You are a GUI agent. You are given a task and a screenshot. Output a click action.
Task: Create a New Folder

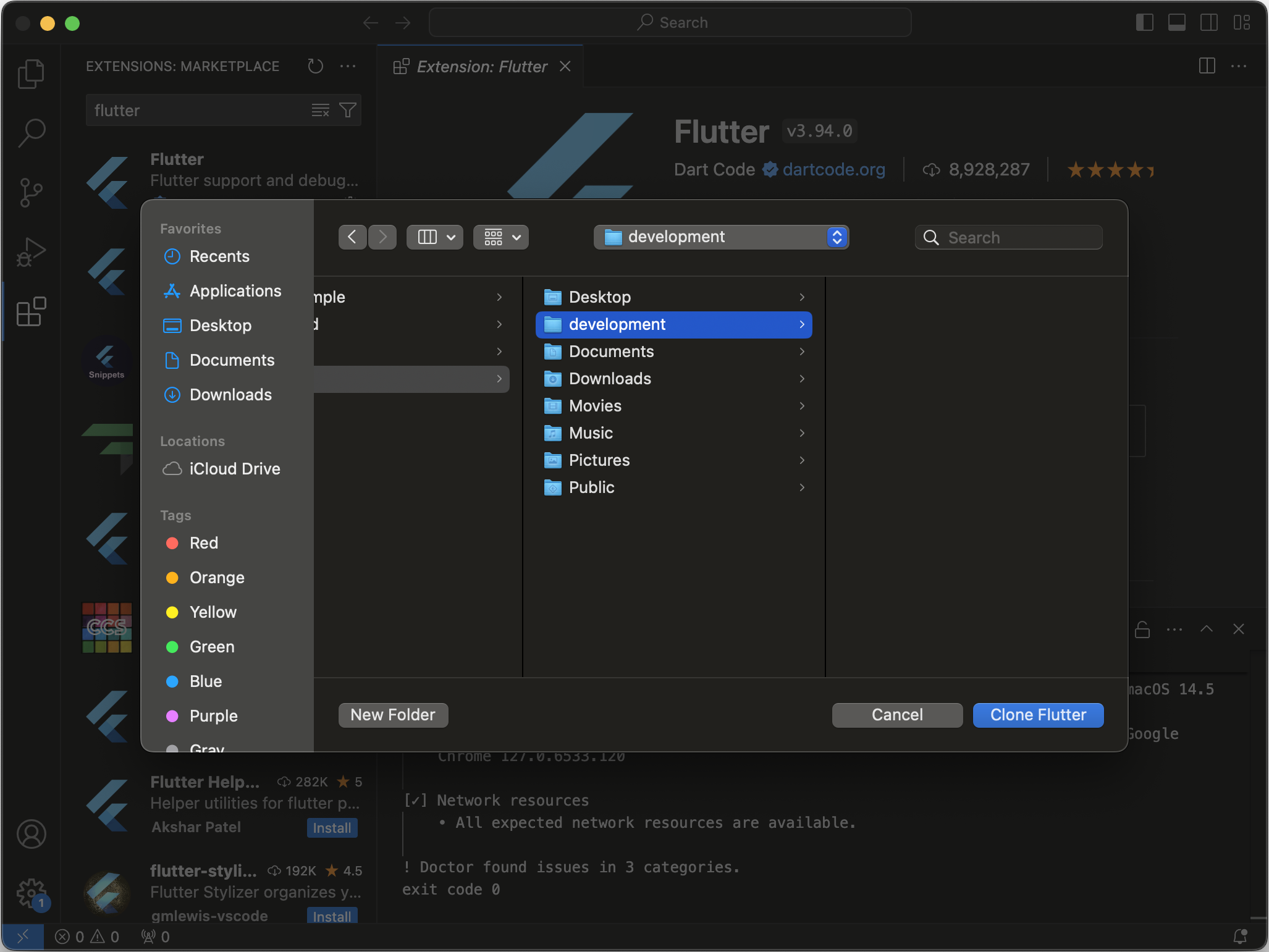[x=393, y=715]
